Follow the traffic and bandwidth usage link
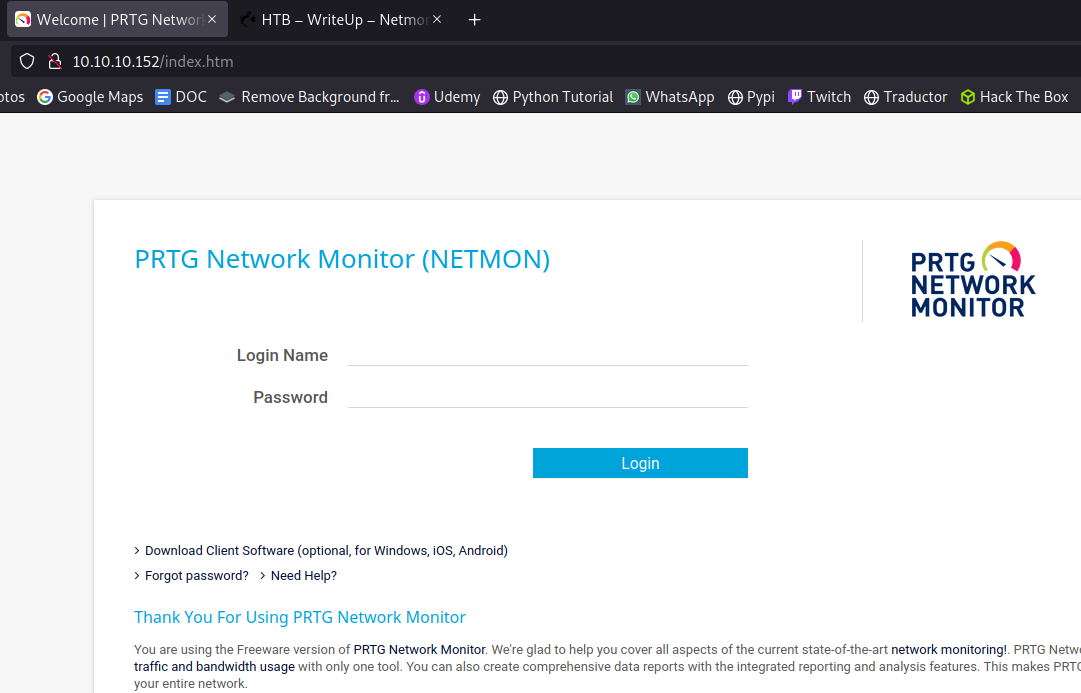1081x693 pixels. 214,667
